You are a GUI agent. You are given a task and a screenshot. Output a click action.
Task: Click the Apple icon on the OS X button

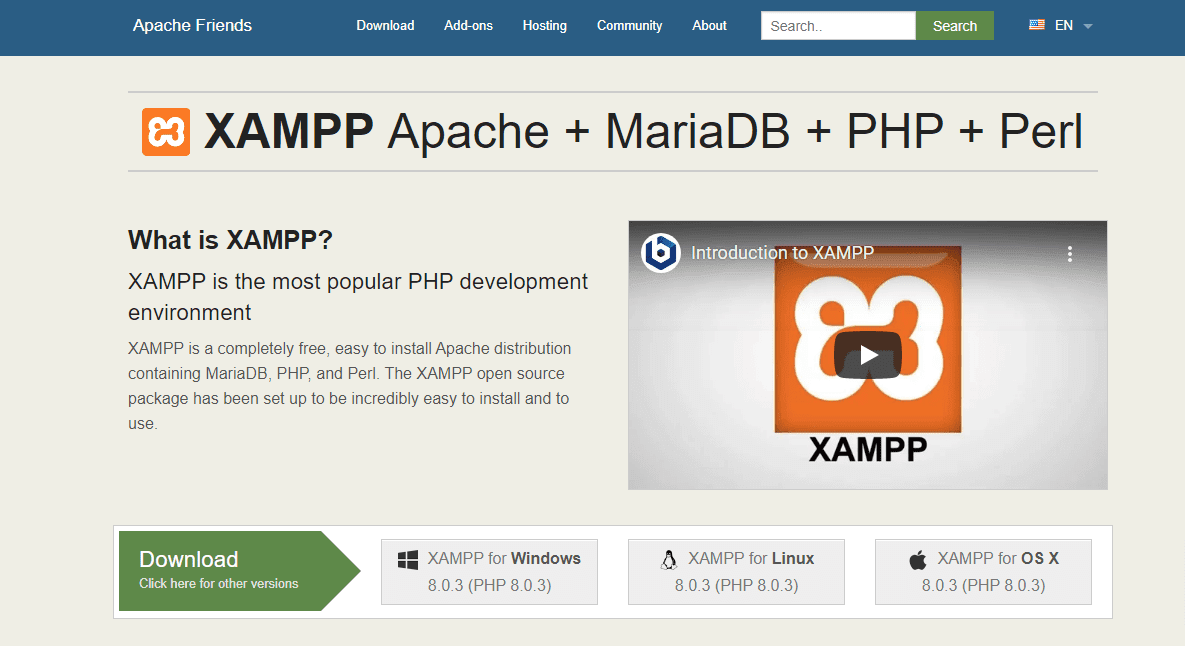(x=919, y=559)
